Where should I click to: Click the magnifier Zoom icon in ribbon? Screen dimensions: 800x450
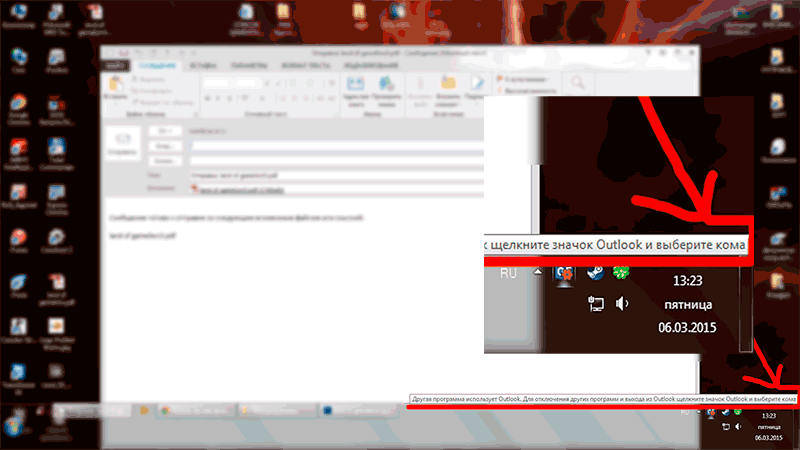tap(577, 84)
